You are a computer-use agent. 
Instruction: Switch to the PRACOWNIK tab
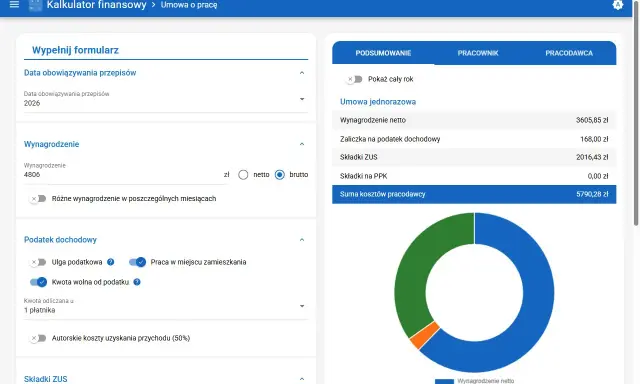click(478, 53)
